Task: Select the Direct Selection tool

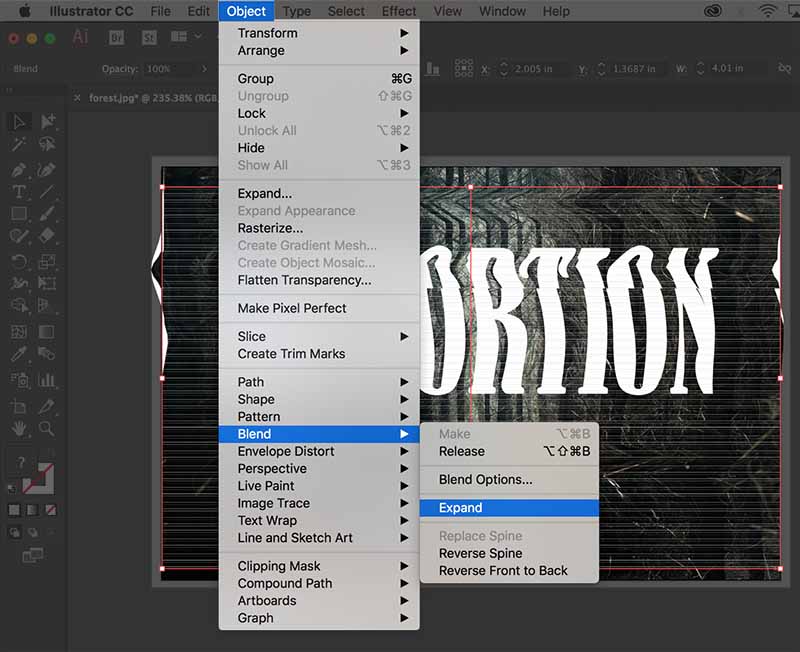Action: tap(47, 122)
